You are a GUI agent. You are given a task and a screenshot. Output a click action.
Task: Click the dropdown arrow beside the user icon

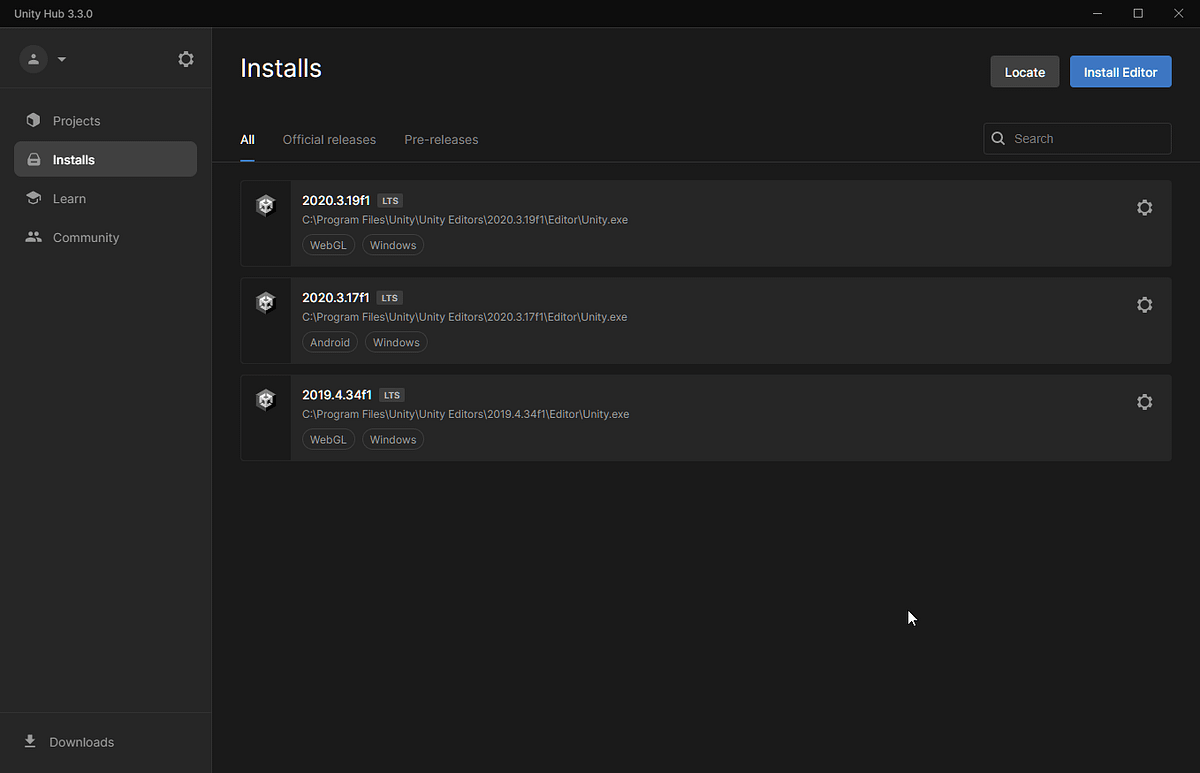(61, 59)
